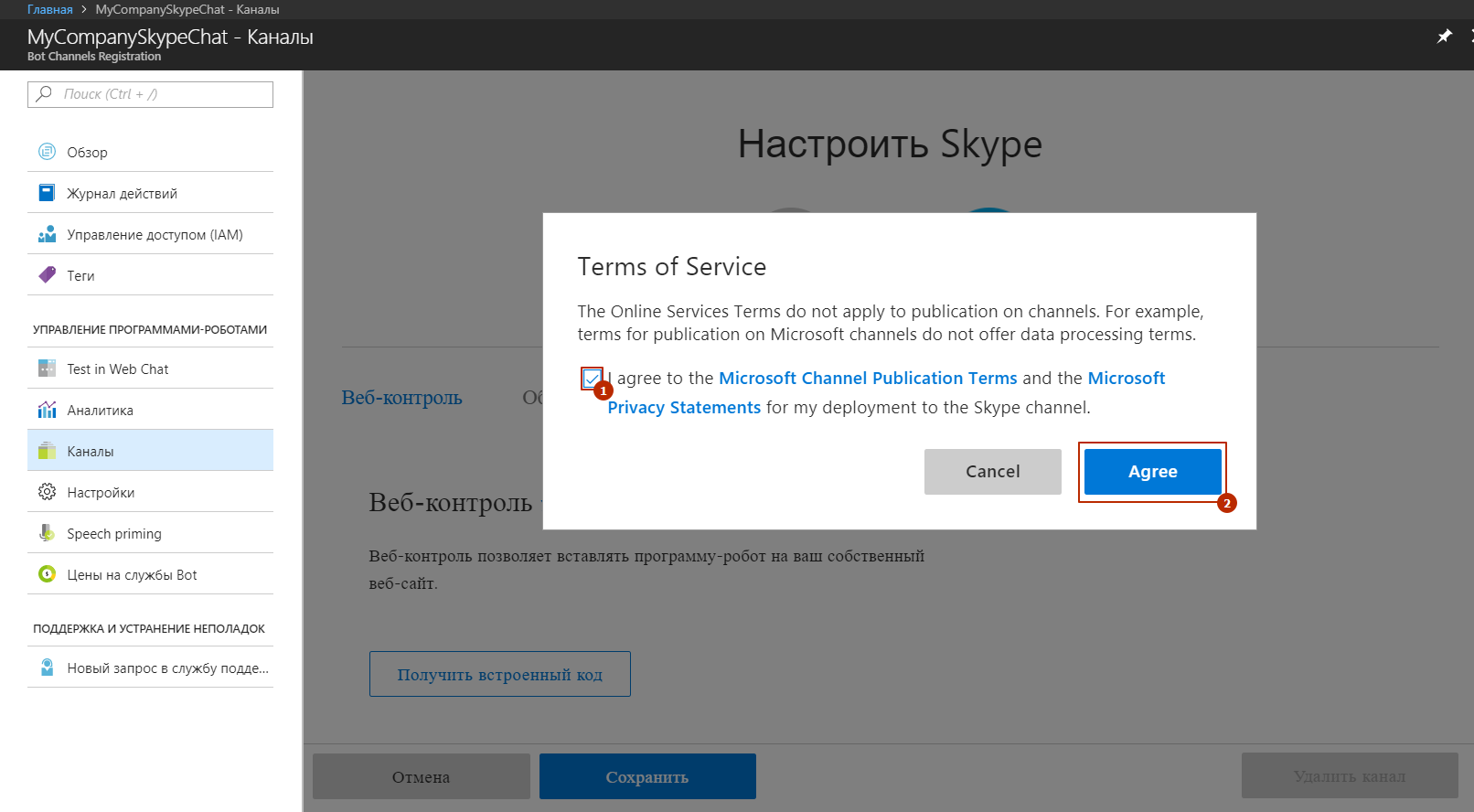
Task: Open Цены на службы Bot
Action: click(x=150, y=574)
